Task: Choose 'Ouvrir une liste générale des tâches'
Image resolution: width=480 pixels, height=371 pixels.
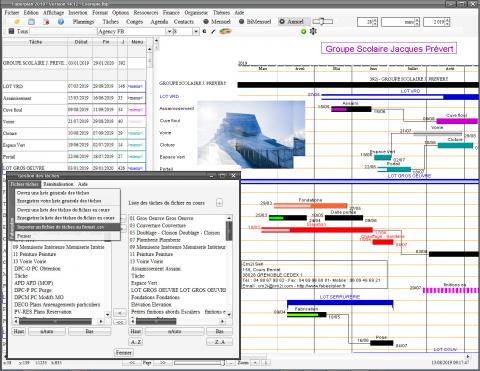Action: point(68,193)
